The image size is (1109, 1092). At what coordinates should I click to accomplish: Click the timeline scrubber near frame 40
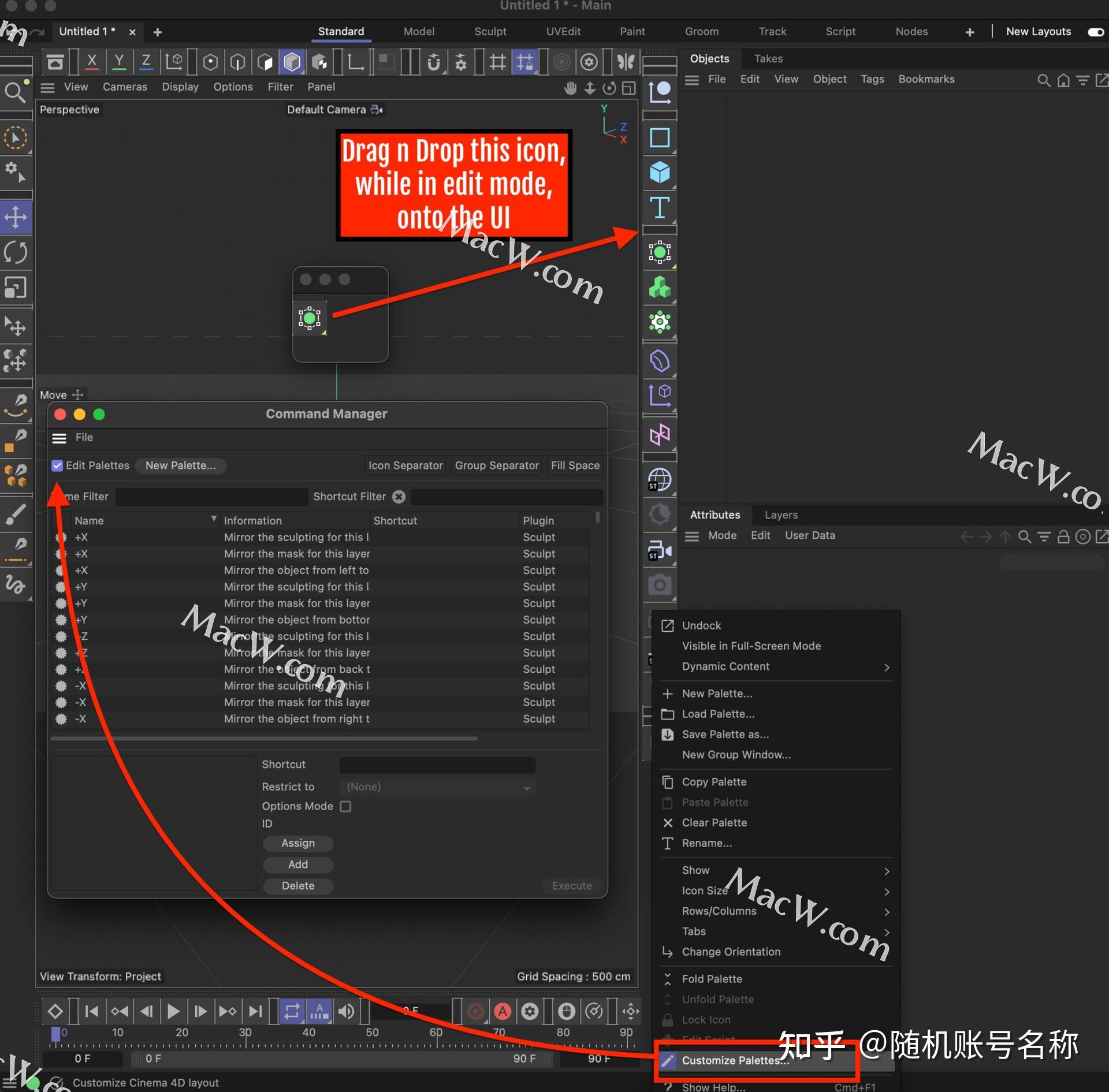click(309, 1033)
